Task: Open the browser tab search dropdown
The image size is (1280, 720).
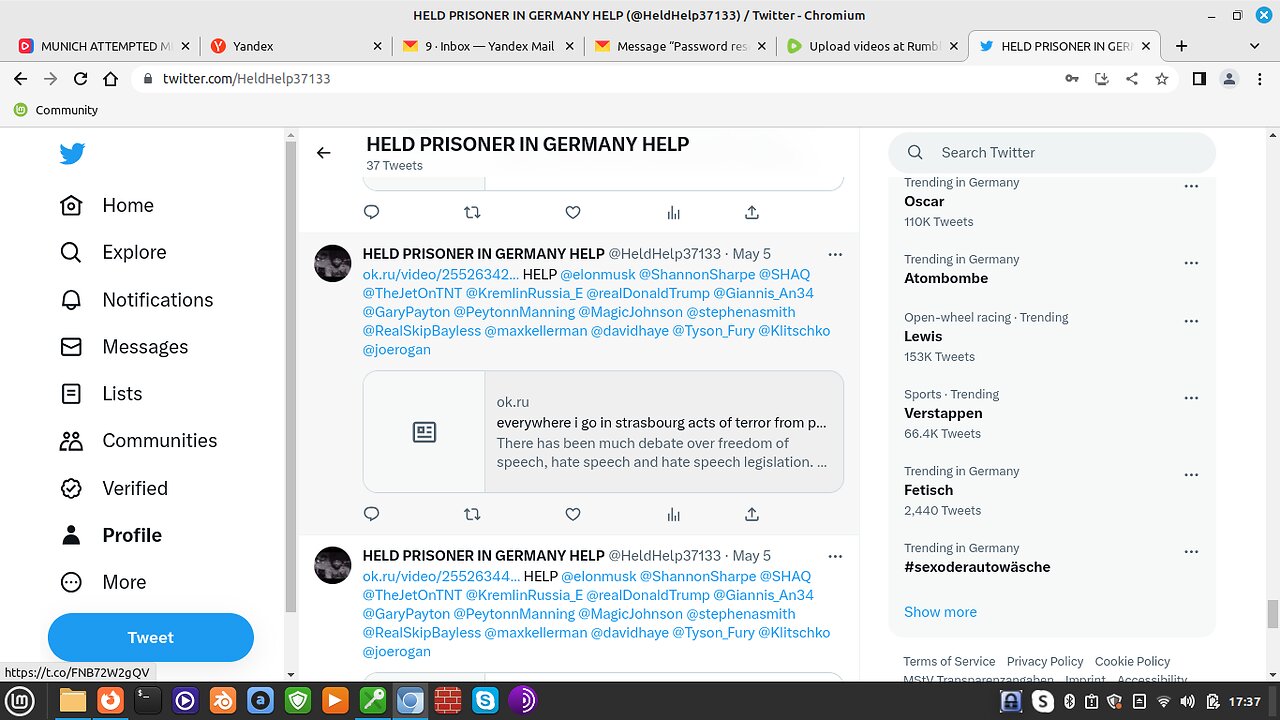Action: point(1255,46)
